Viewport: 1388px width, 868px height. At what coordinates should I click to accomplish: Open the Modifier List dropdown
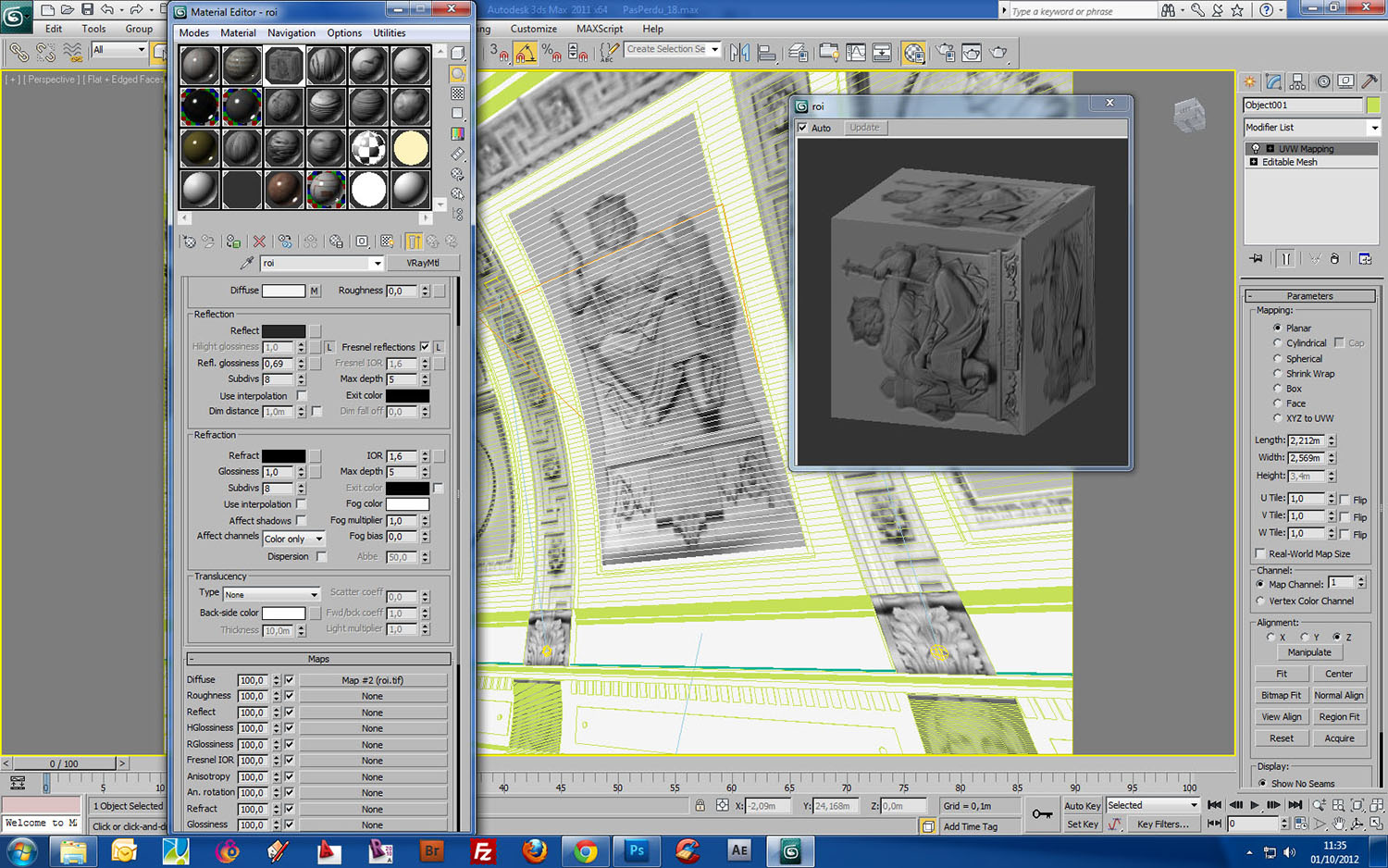pyautogui.click(x=1311, y=128)
